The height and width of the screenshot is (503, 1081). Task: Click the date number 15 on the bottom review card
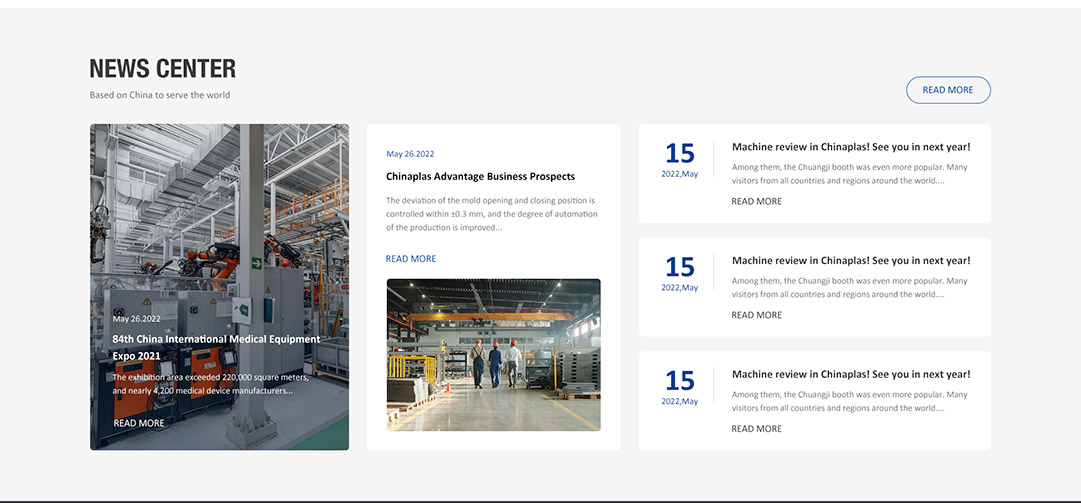coord(679,381)
